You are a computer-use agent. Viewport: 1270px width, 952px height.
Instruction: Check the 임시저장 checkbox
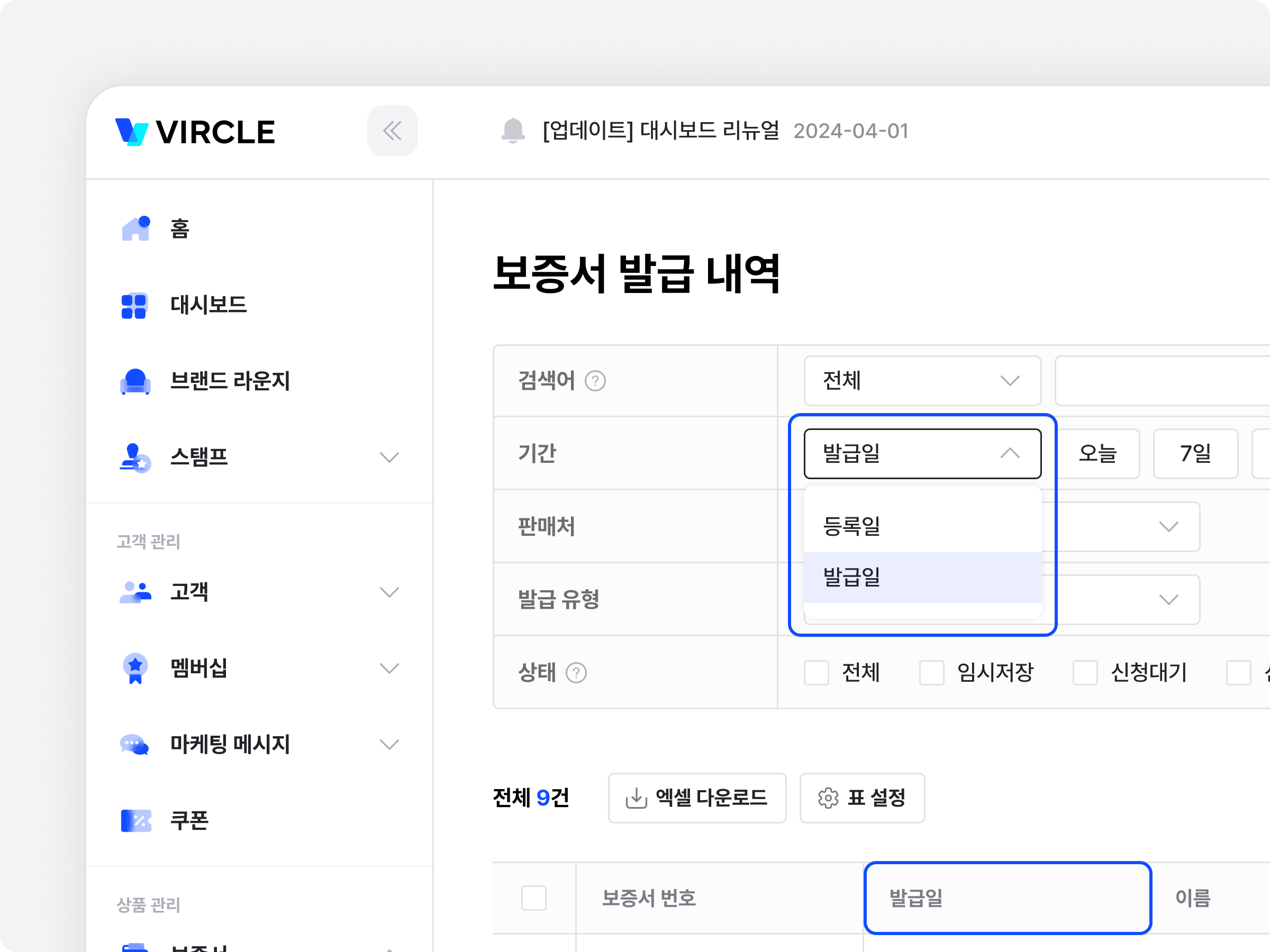tap(931, 673)
